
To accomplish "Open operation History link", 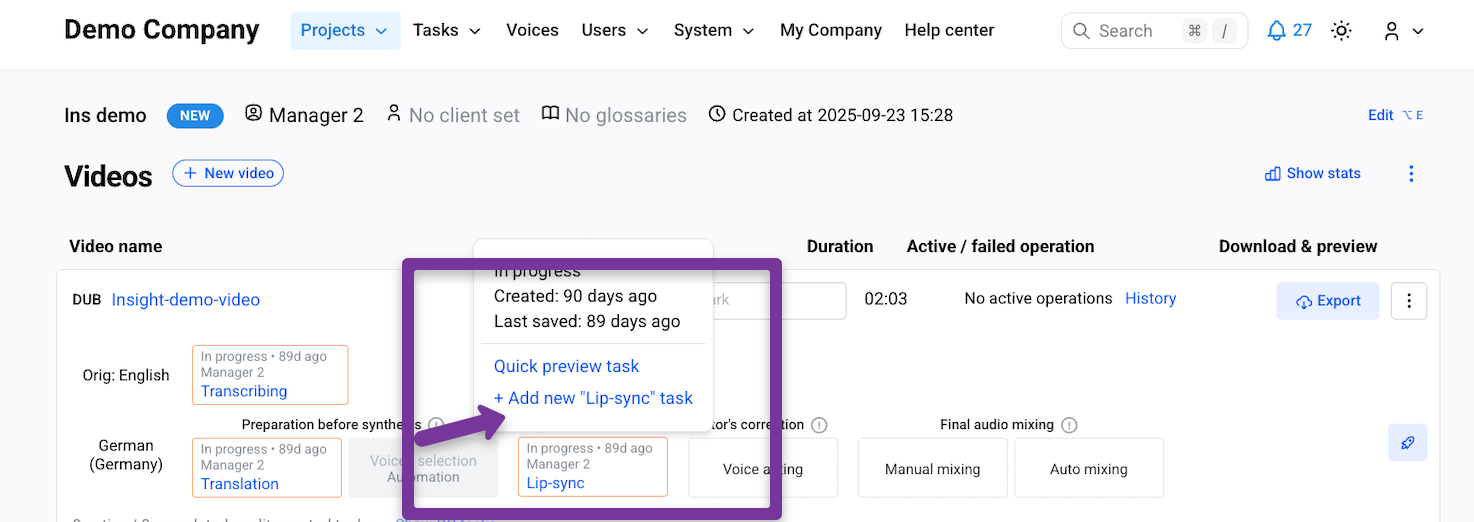I will click(x=1150, y=298).
